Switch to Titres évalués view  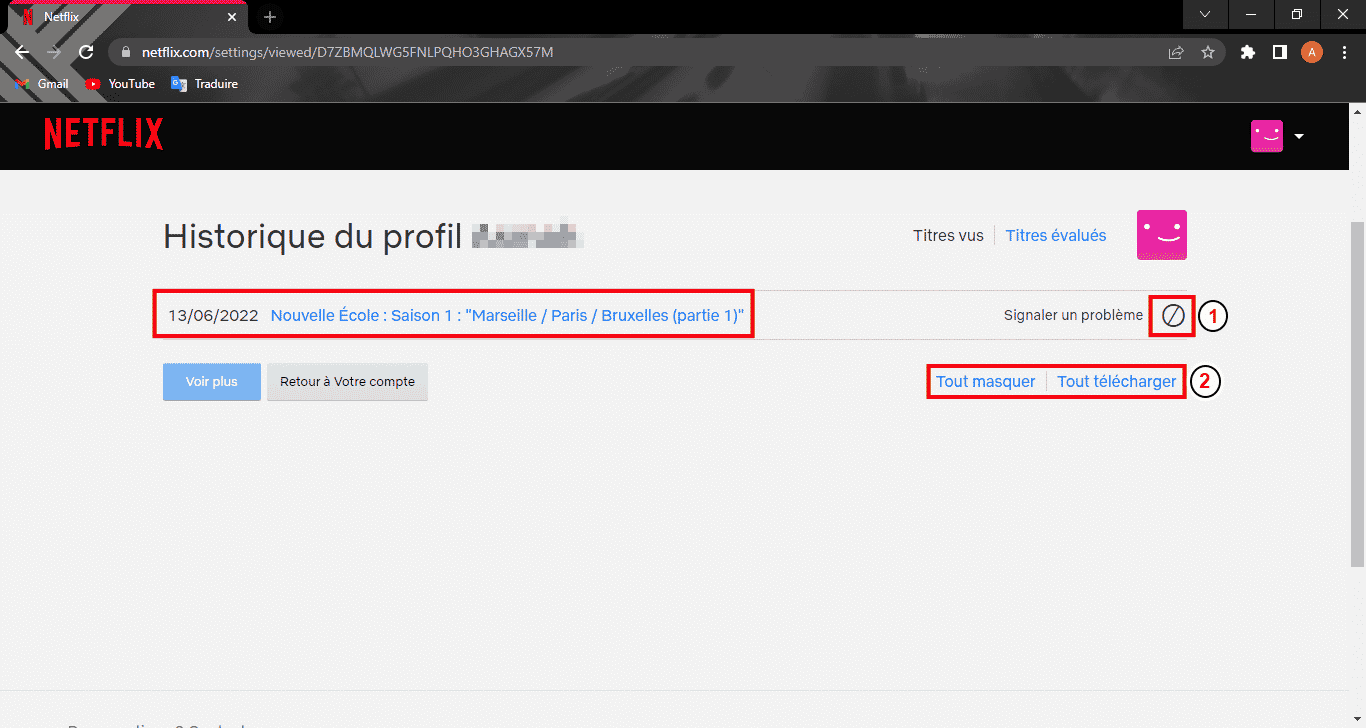tap(1056, 236)
